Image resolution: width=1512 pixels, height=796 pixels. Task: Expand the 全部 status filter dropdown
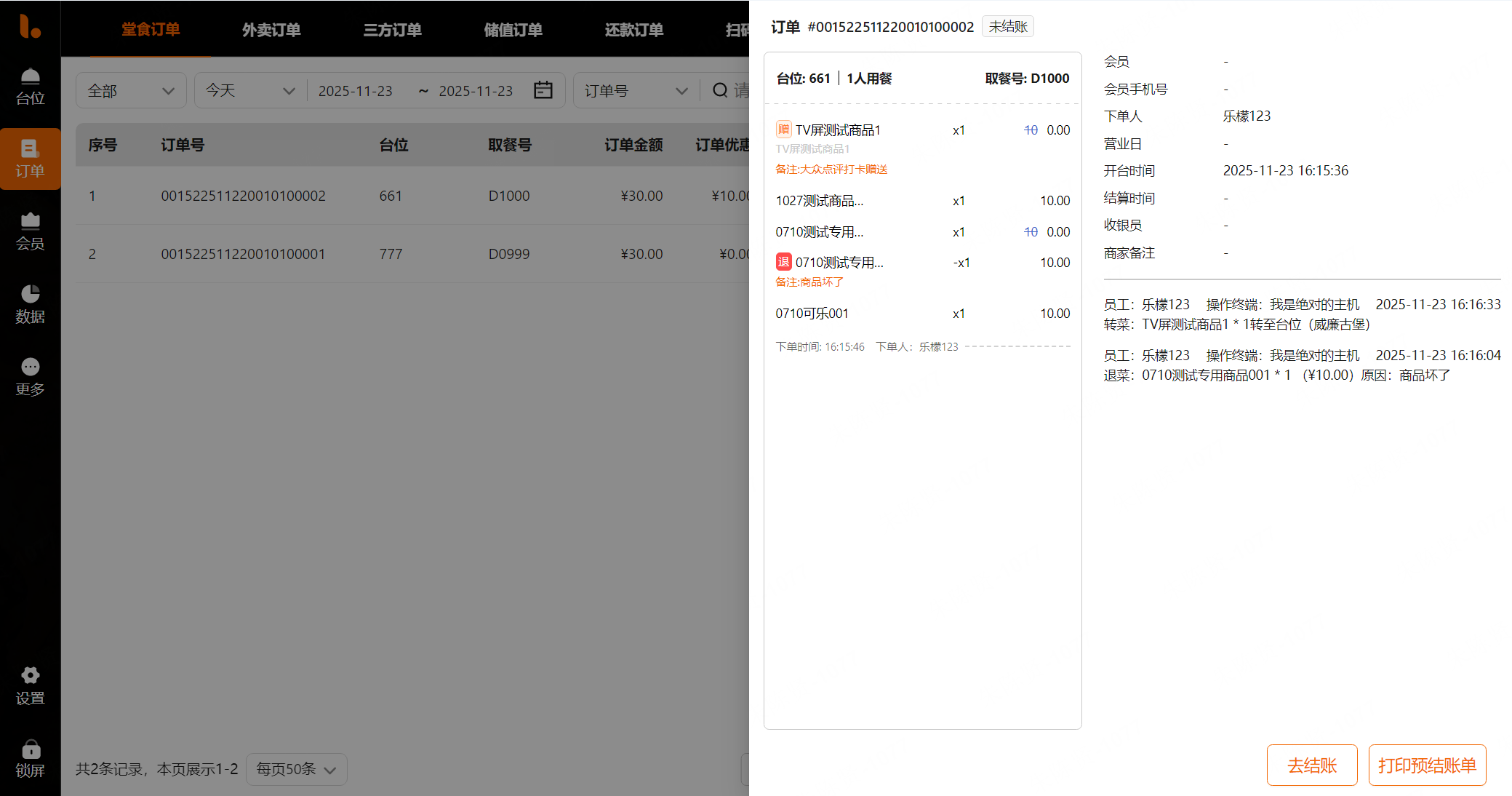pyautogui.click(x=131, y=91)
